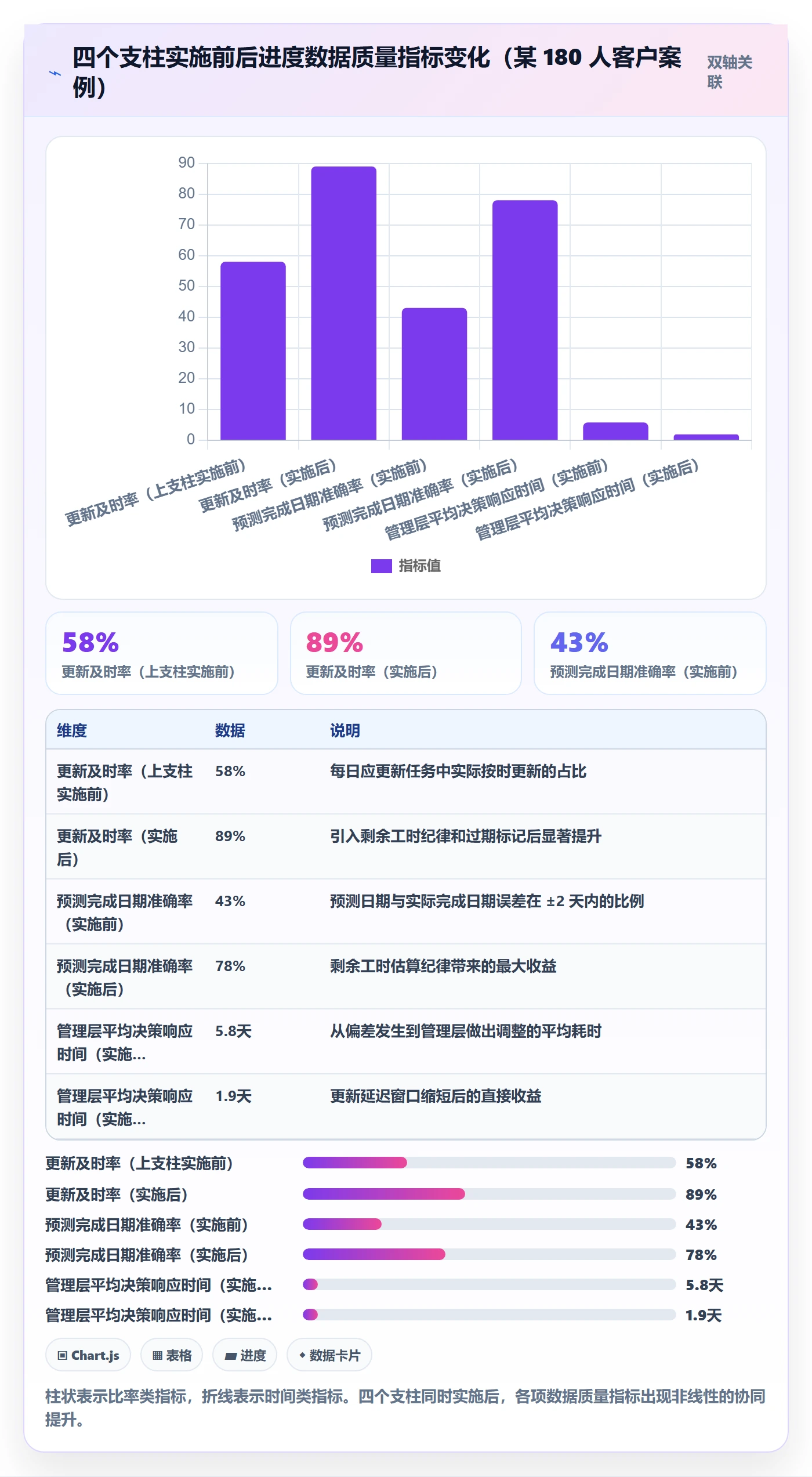Click the lightning icon beside the title
The image size is (812, 1477).
55,73
